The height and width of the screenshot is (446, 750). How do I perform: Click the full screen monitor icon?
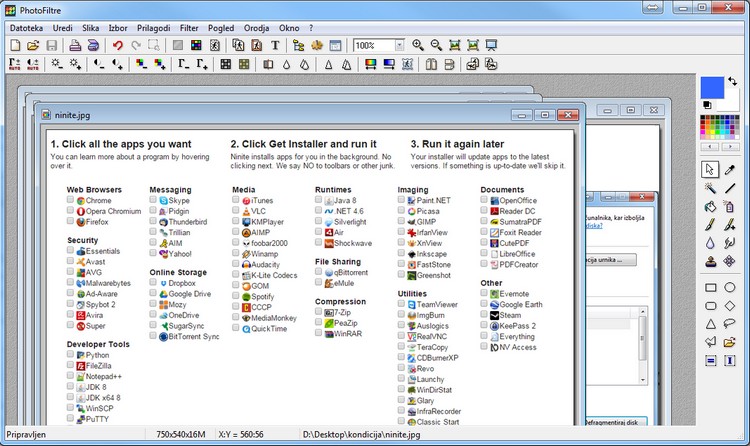[491, 45]
